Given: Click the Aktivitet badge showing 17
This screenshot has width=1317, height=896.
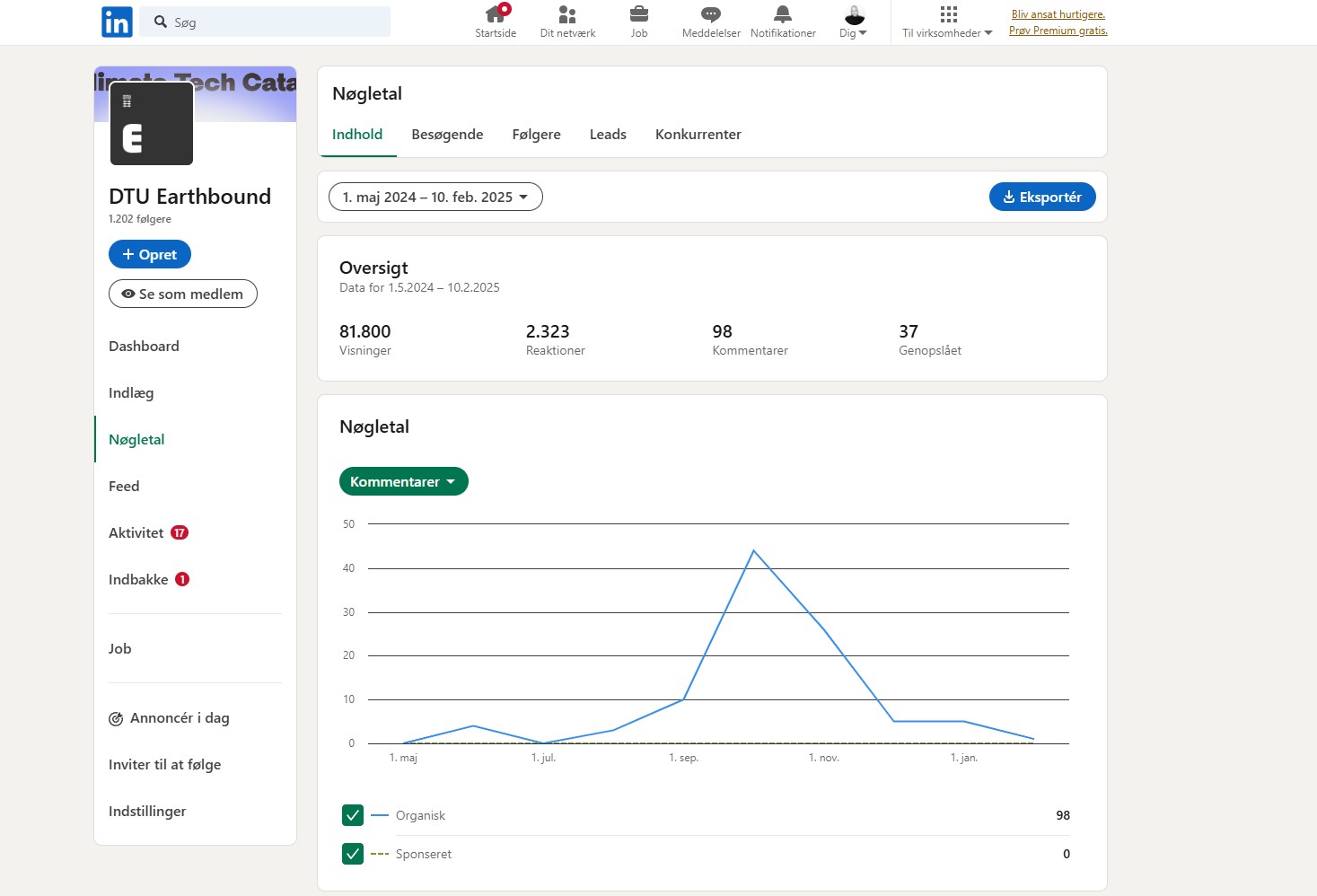Looking at the screenshot, I should [180, 532].
